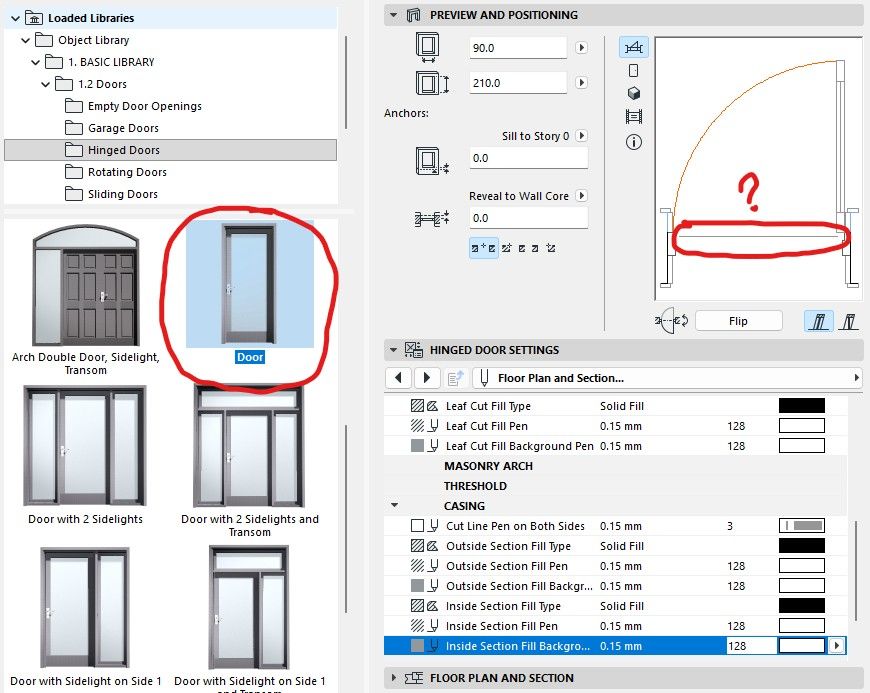Click the door width dimension icon

[x=428, y=48]
